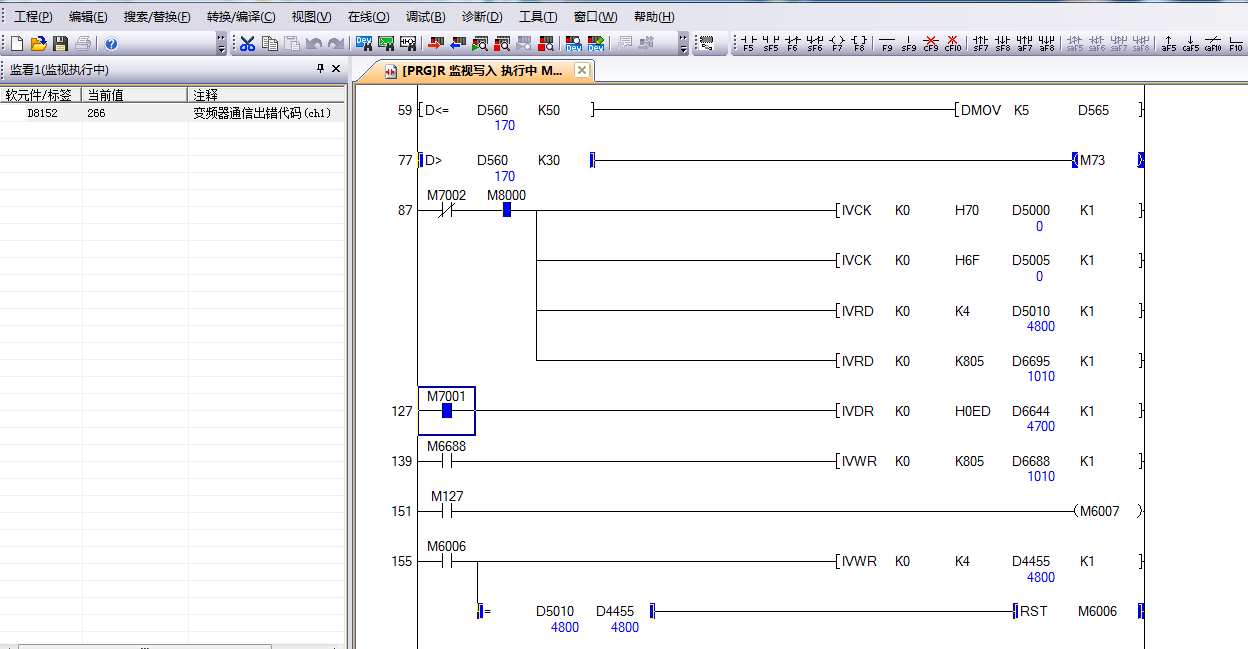Insert normally open contact (F5)

(x=748, y=44)
